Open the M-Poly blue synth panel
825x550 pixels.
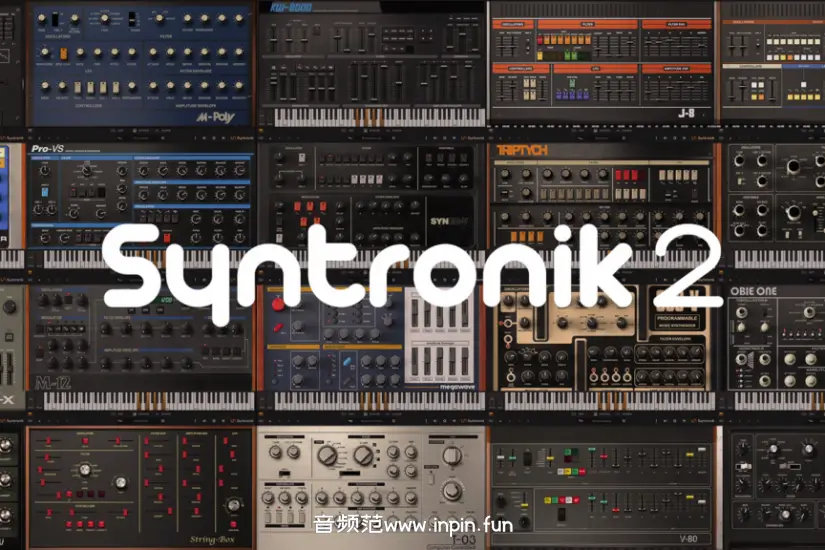(142, 63)
